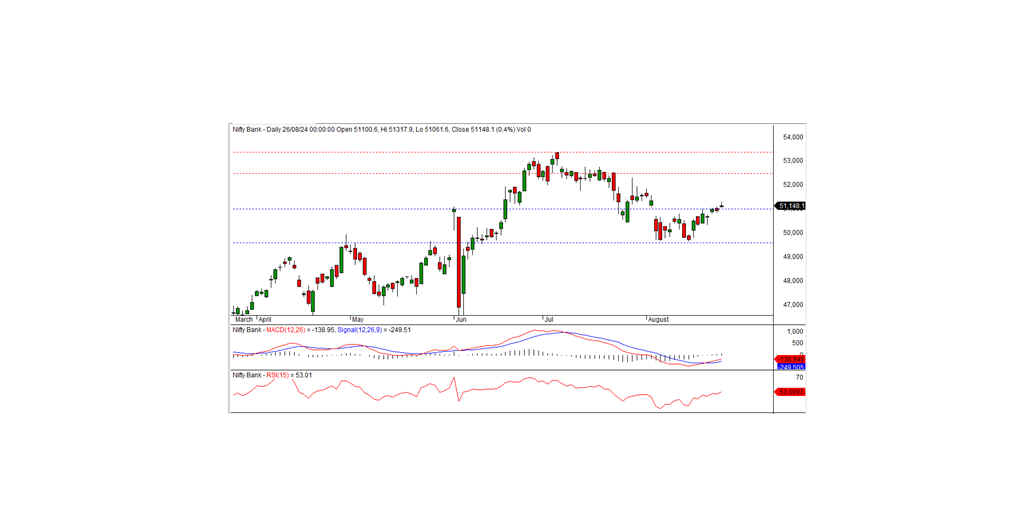The image size is (1020, 521).
Task: Select the black 51,148.1 current price tag
Action: (x=790, y=206)
